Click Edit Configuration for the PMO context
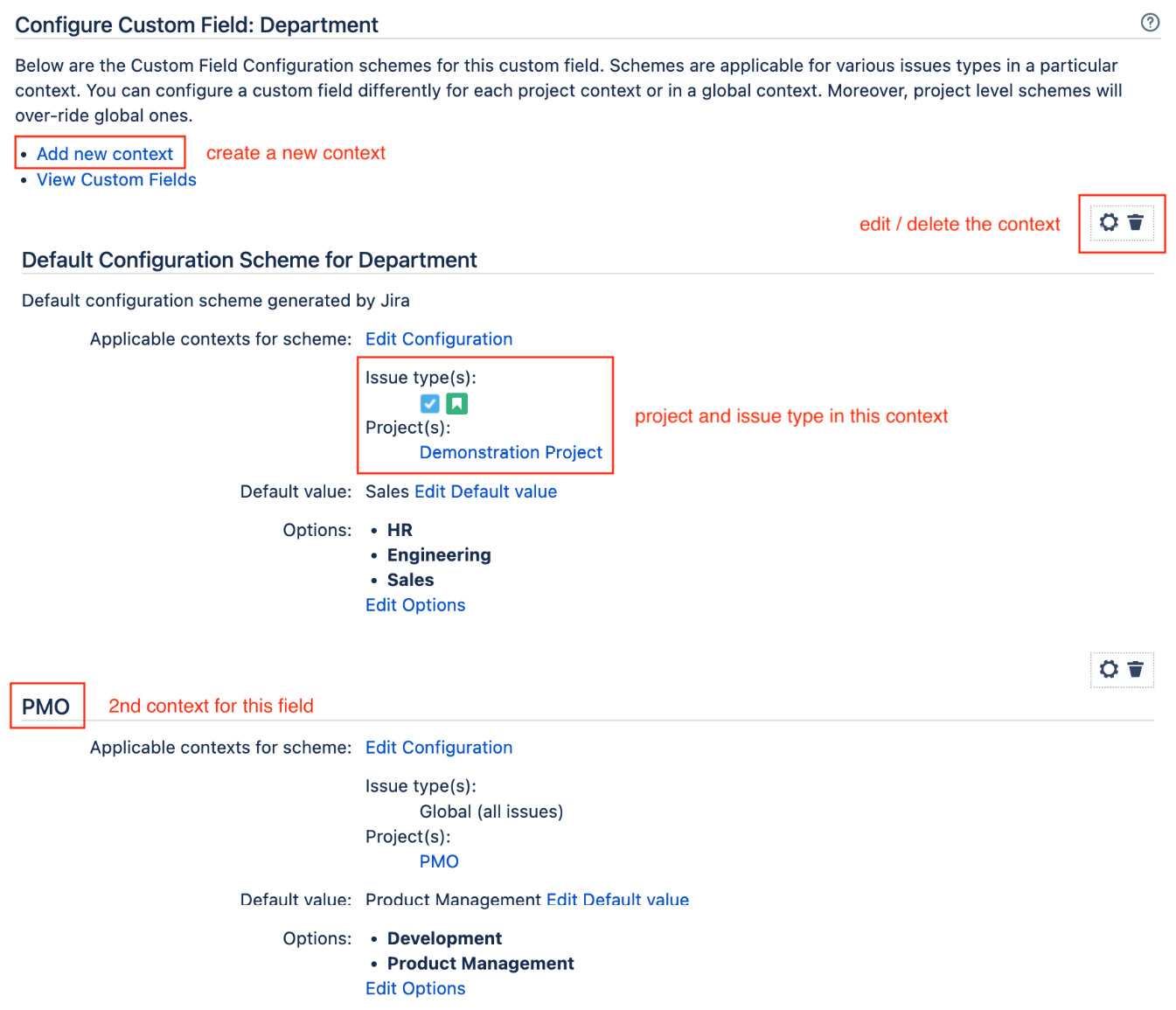The image size is (1176, 1010). [439, 748]
